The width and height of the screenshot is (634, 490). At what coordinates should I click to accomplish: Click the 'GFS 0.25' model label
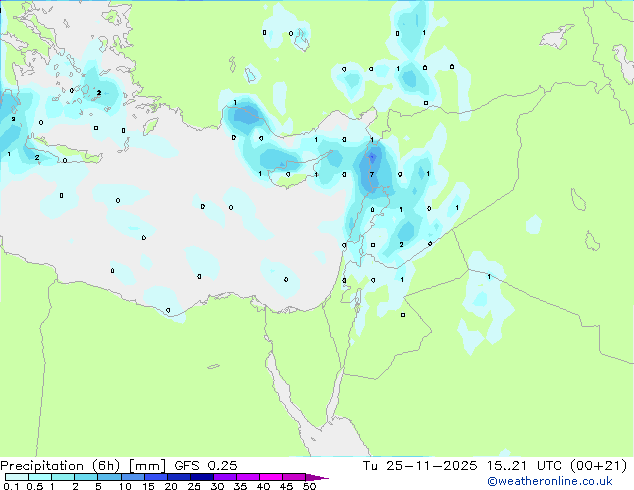pyautogui.click(x=206, y=466)
